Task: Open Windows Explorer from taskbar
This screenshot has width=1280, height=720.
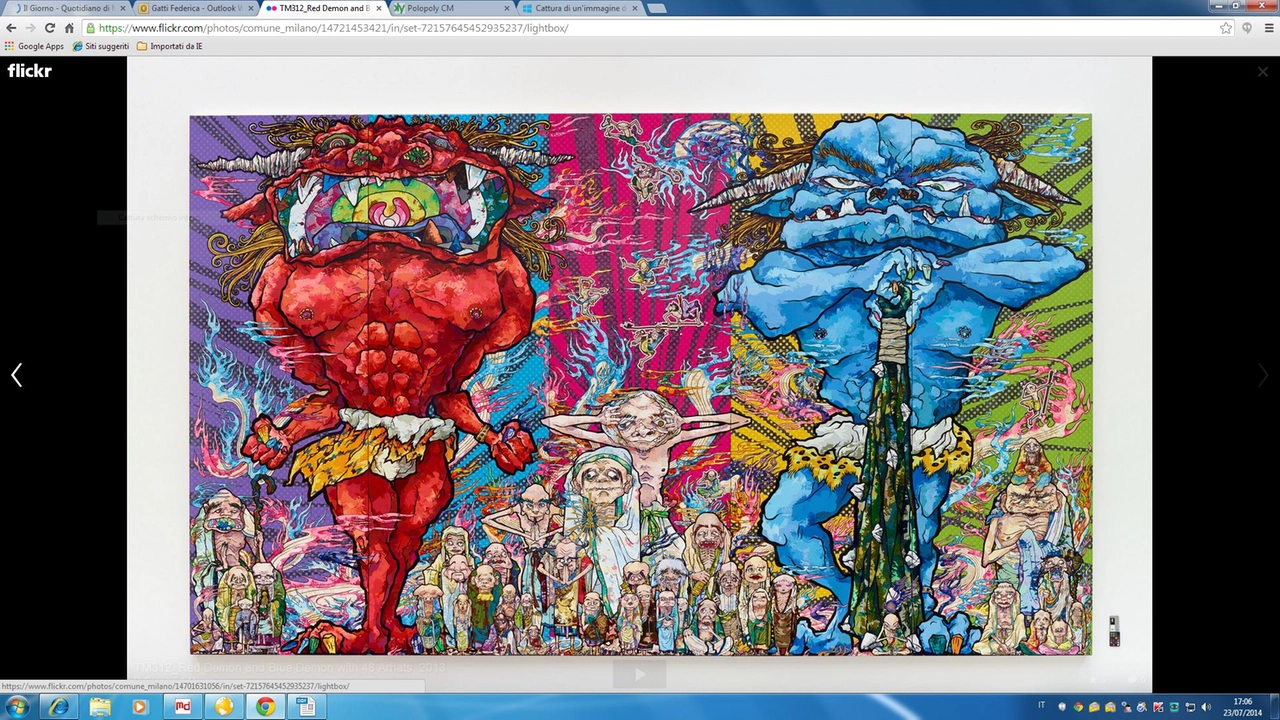Action: click(100, 707)
